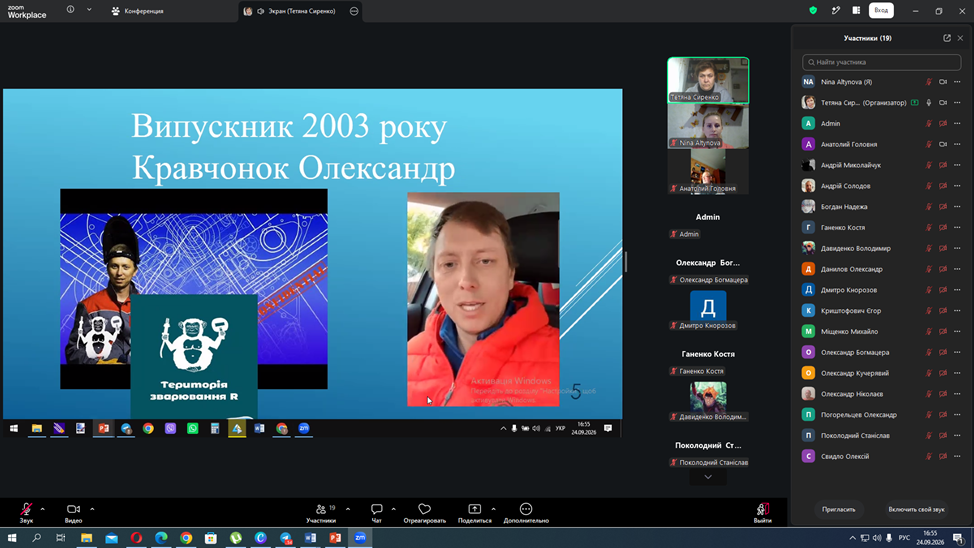The width and height of the screenshot is (974, 548).
Task: Open the Chat panel icon
Action: coord(376,509)
